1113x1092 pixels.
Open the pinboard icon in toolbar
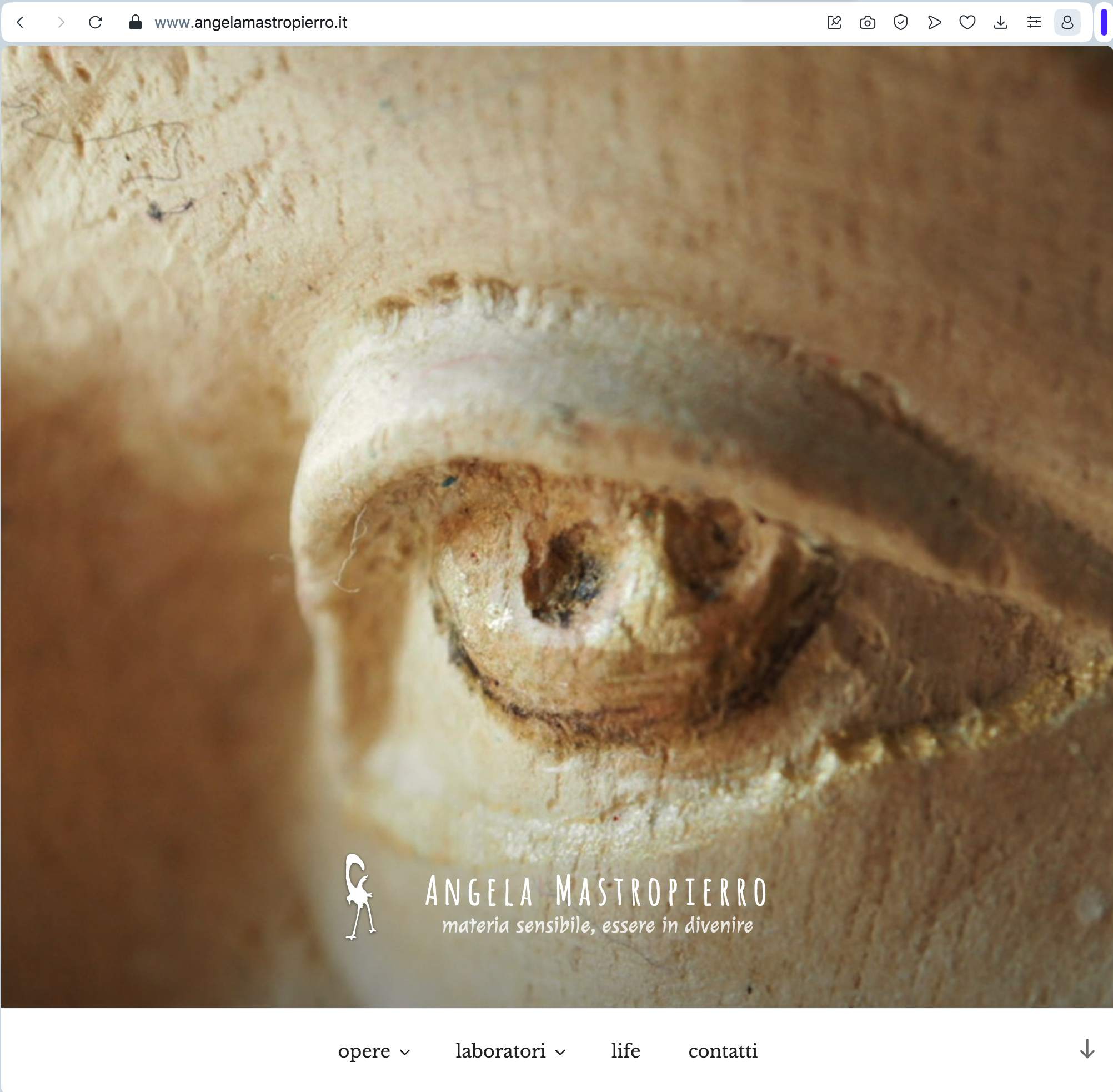834,22
